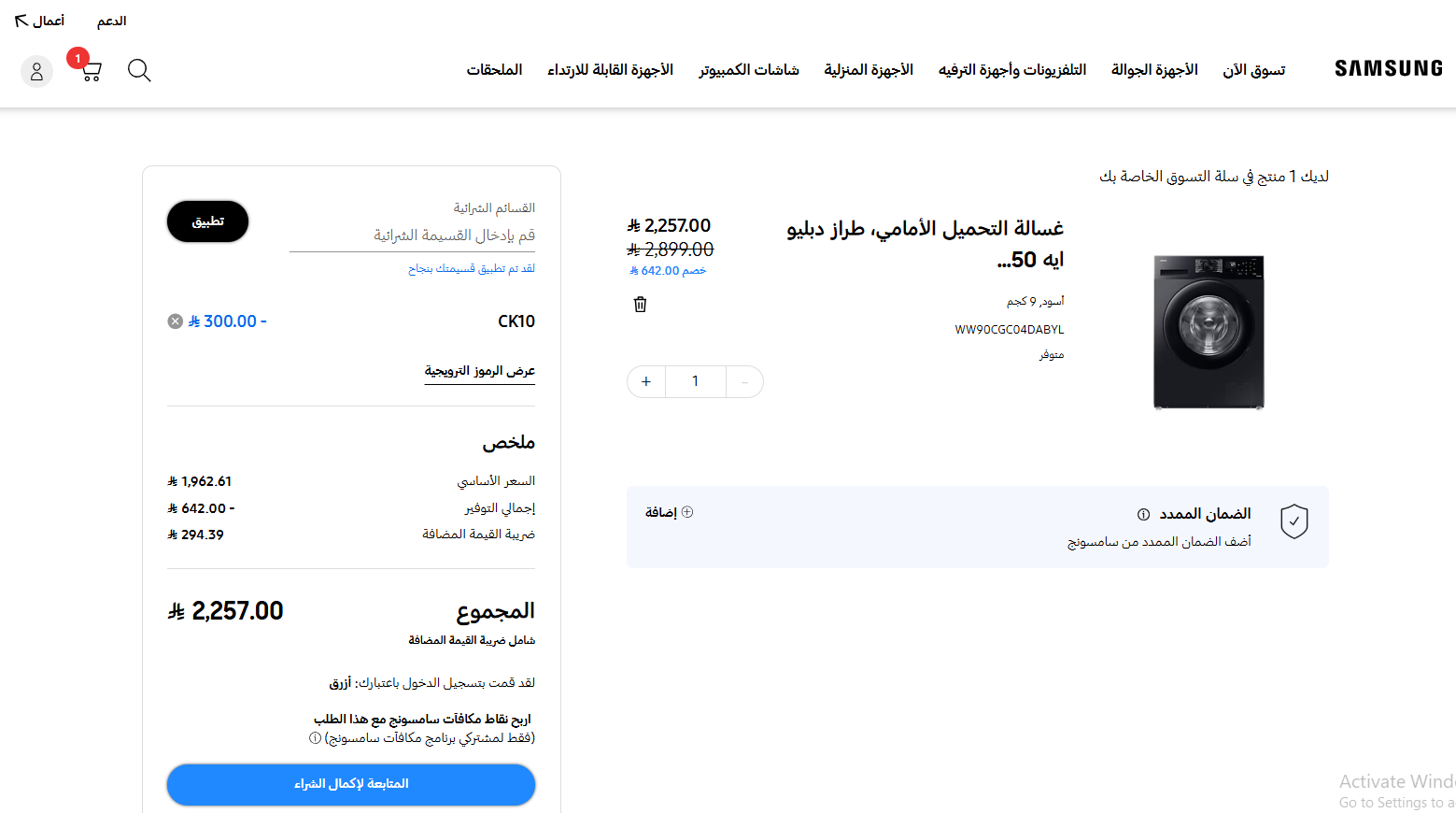Click the warranty shield icon

1293,521
